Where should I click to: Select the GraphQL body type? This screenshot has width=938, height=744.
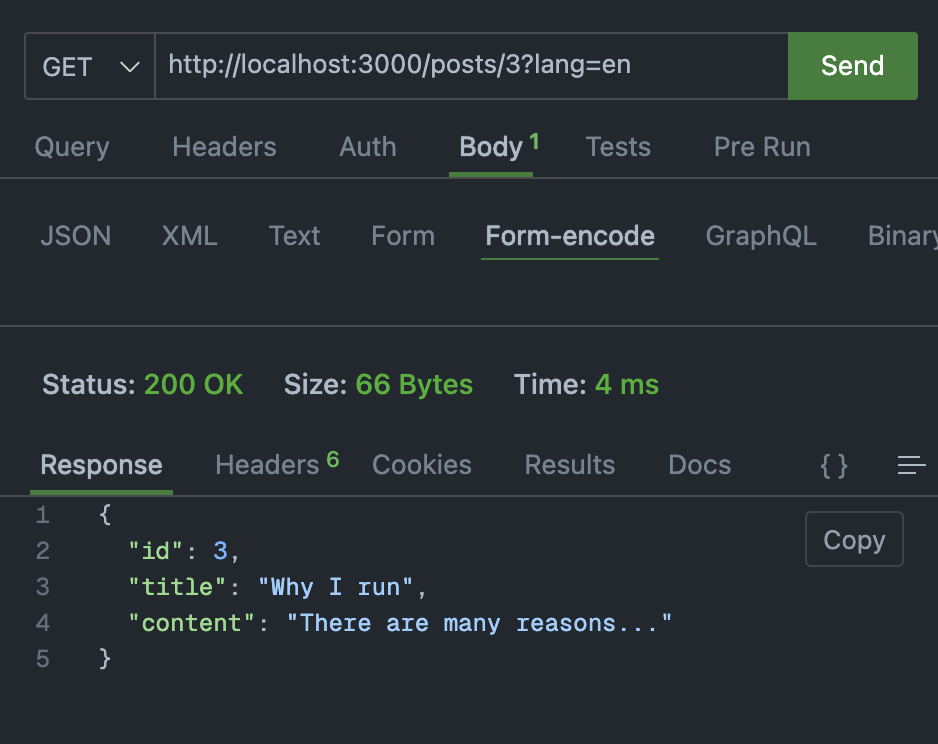click(761, 236)
